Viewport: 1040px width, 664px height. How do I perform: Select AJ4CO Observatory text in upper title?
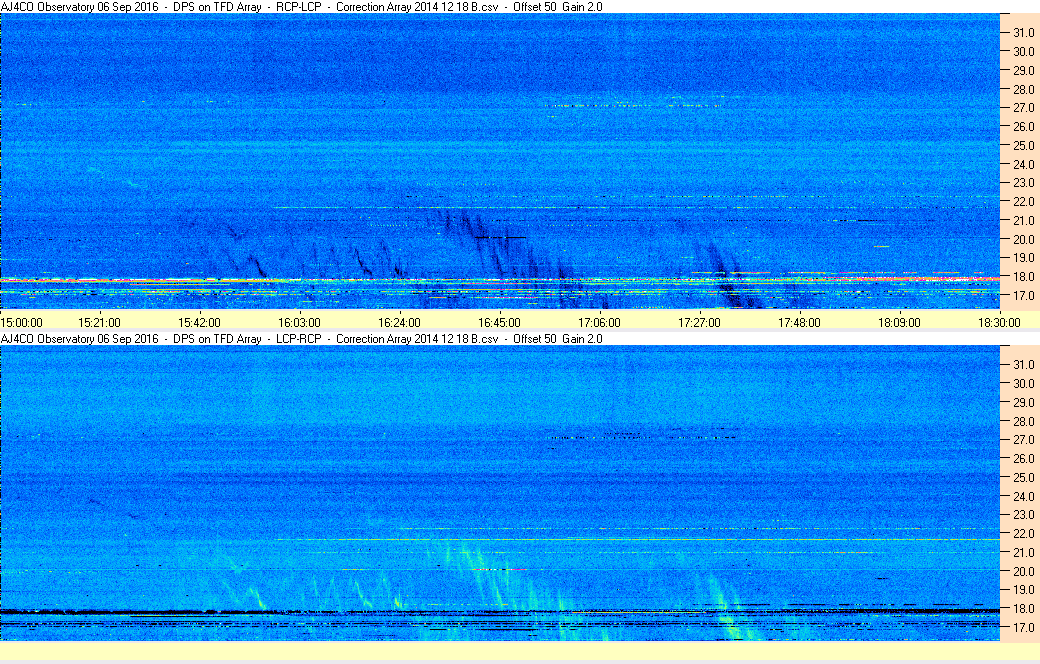pos(45,7)
